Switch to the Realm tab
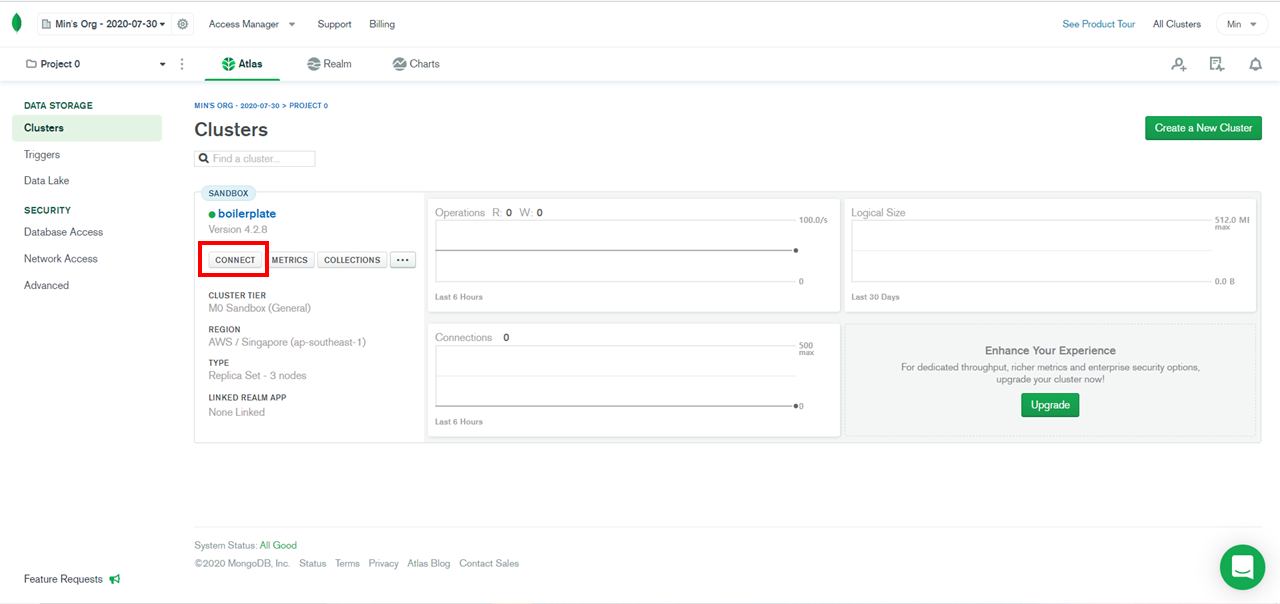Image resolution: width=1280 pixels, height=604 pixels. click(330, 64)
